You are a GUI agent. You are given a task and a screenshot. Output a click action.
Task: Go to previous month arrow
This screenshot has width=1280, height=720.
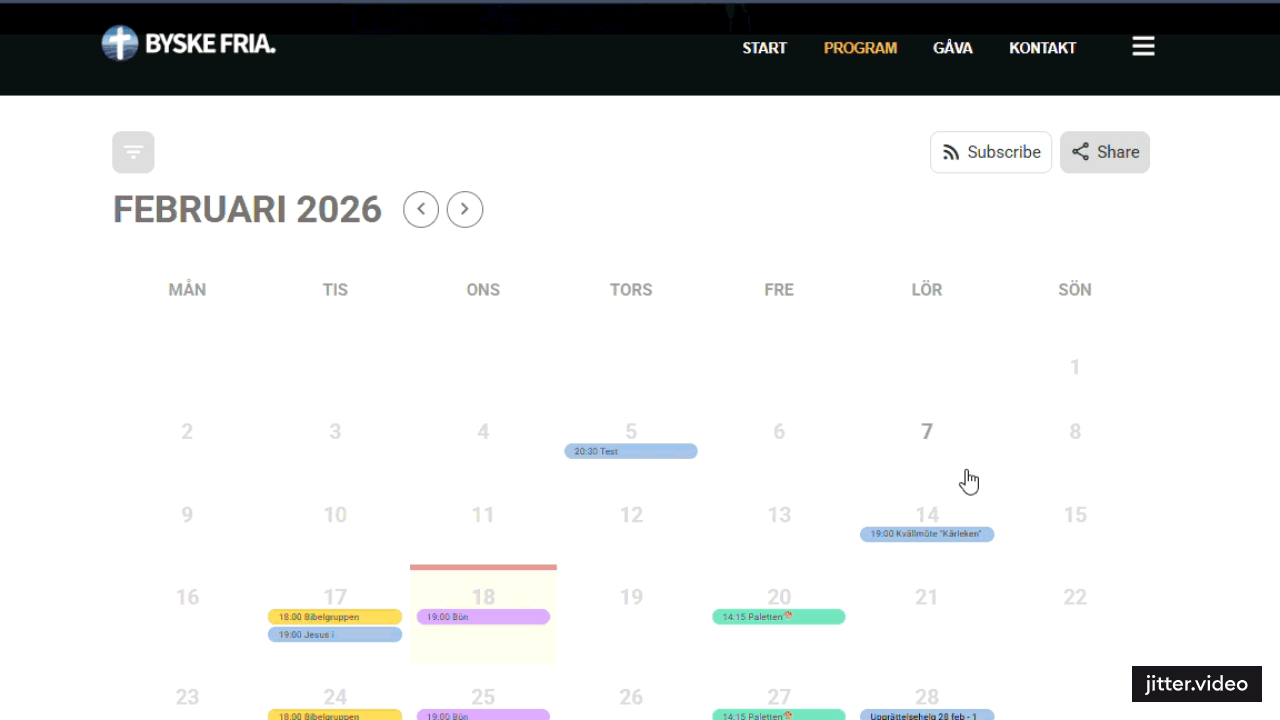point(421,209)
